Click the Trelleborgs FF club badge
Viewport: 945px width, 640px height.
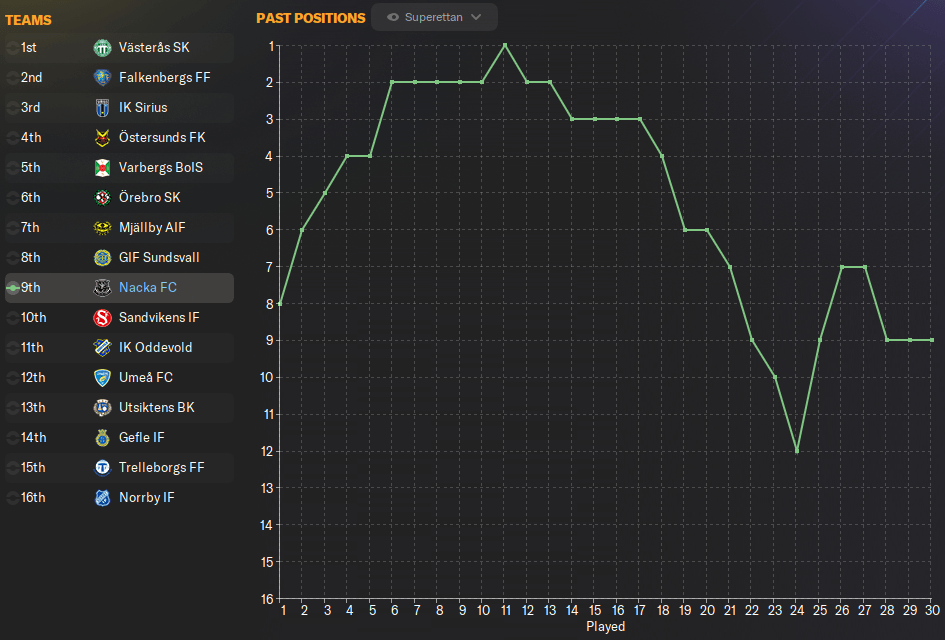(x=102, y=467)
